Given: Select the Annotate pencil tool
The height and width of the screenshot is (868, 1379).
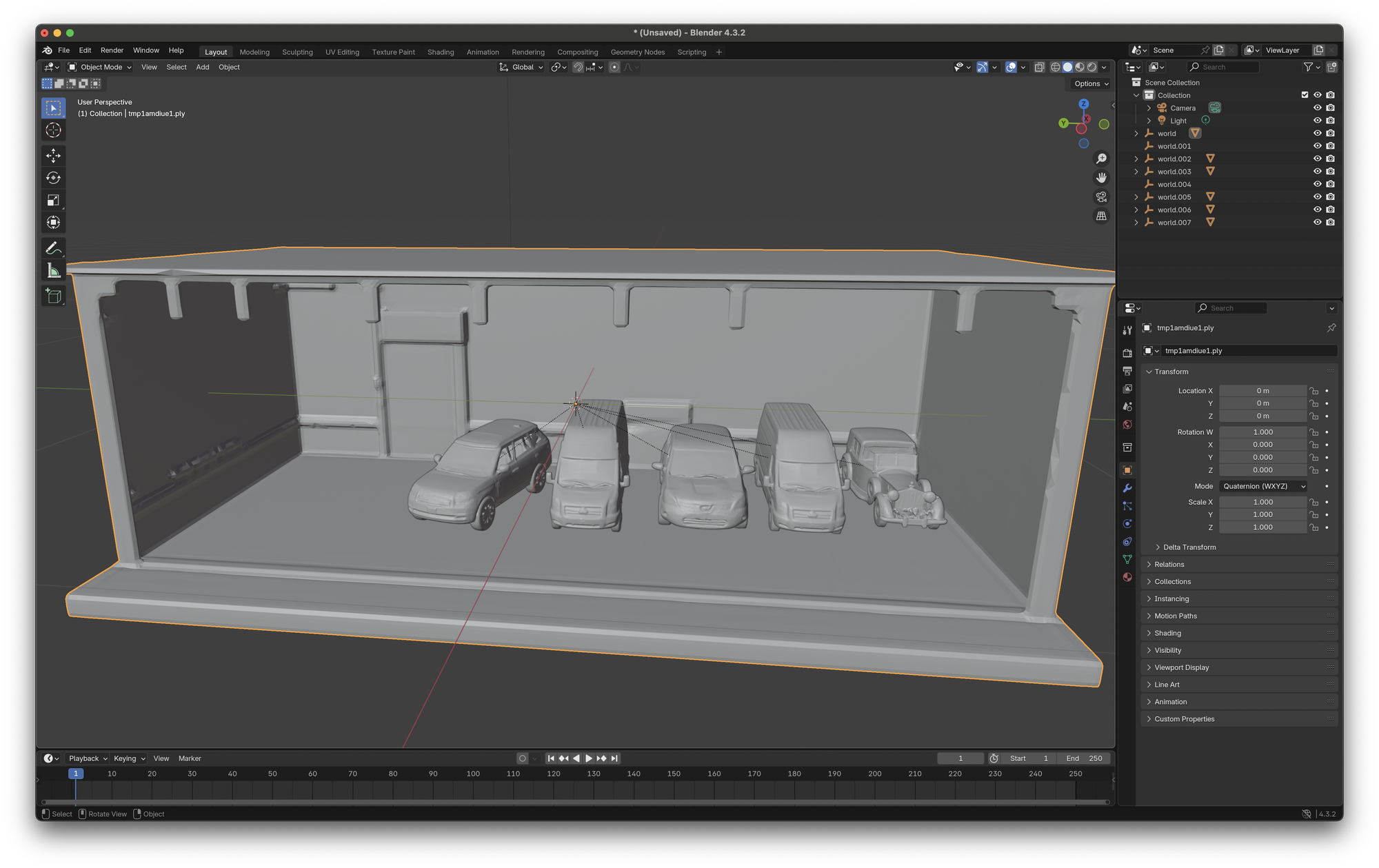Looking at the screenshot, I should click(53, 248).
